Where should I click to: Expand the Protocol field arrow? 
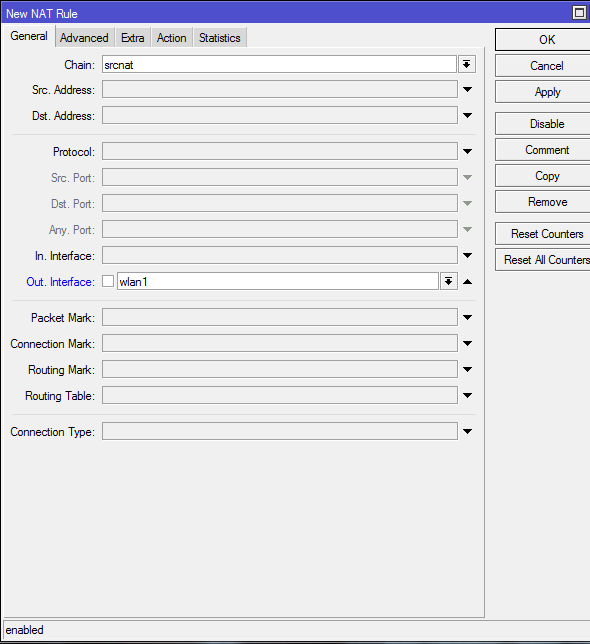[x=467, y=151]
